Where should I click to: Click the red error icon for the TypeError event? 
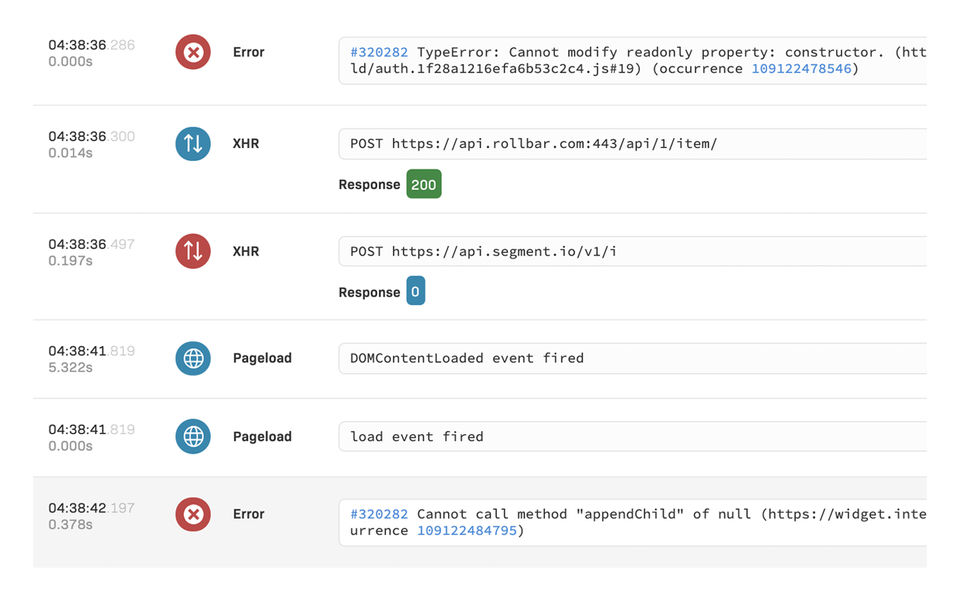pos(193,52)
